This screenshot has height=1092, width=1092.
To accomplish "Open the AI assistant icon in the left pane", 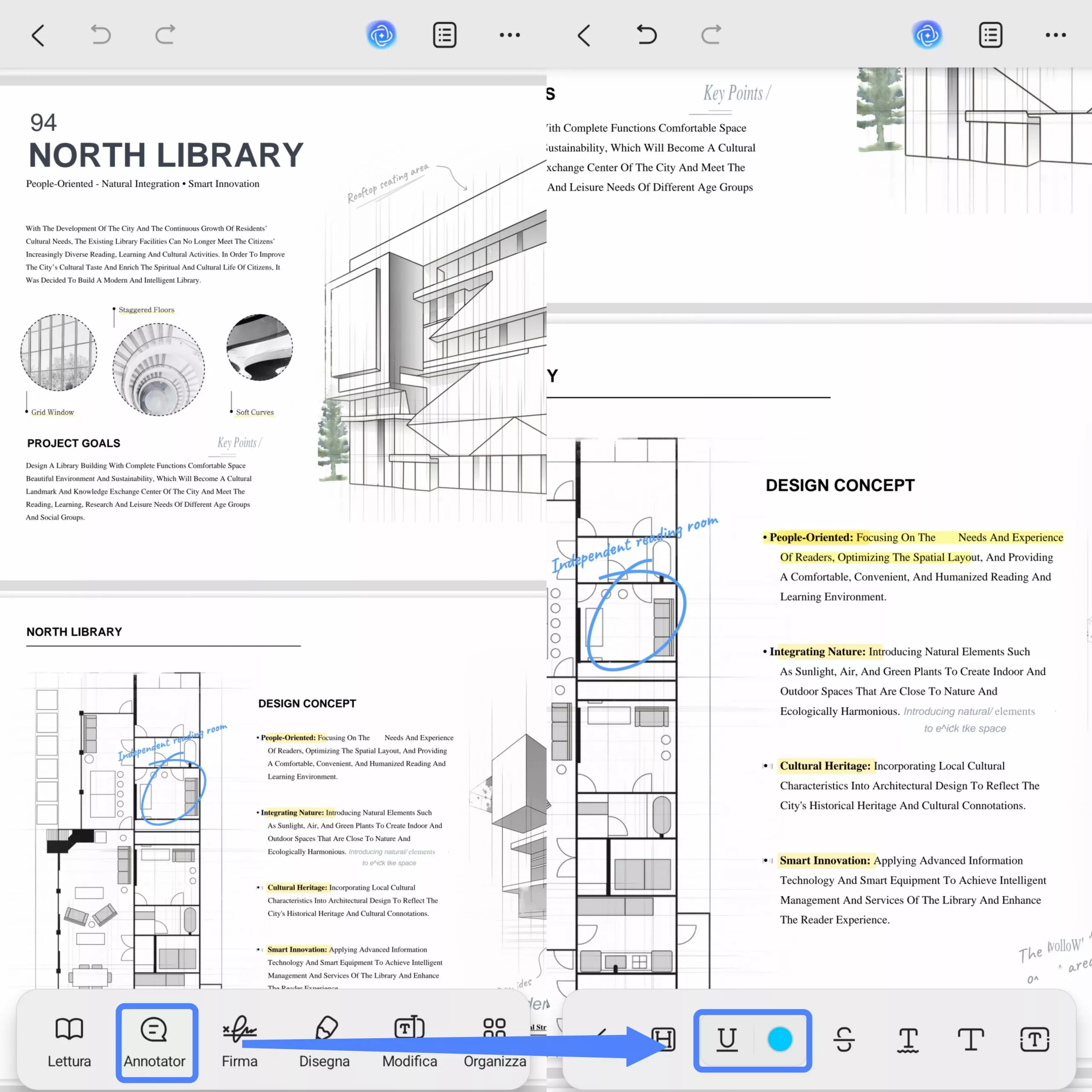I will tap(381, 35).
